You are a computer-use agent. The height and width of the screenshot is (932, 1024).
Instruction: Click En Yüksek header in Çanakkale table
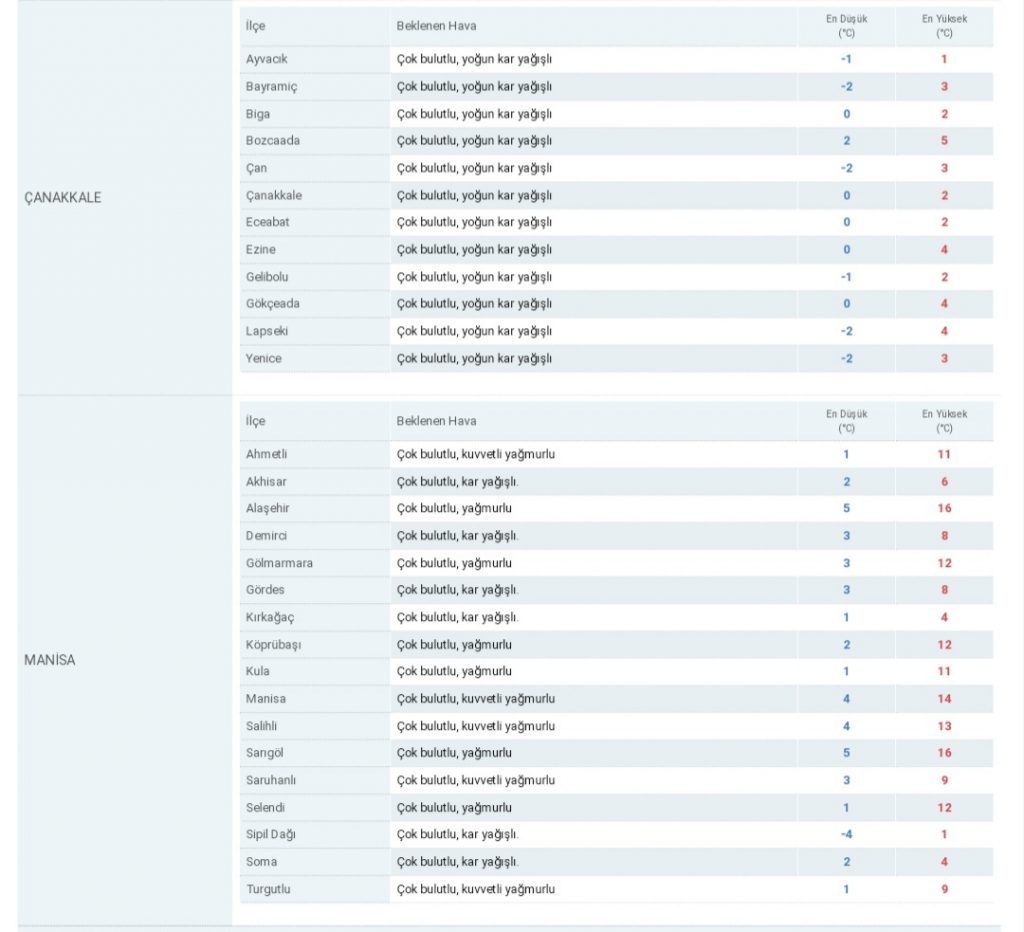tap(944, 26)
